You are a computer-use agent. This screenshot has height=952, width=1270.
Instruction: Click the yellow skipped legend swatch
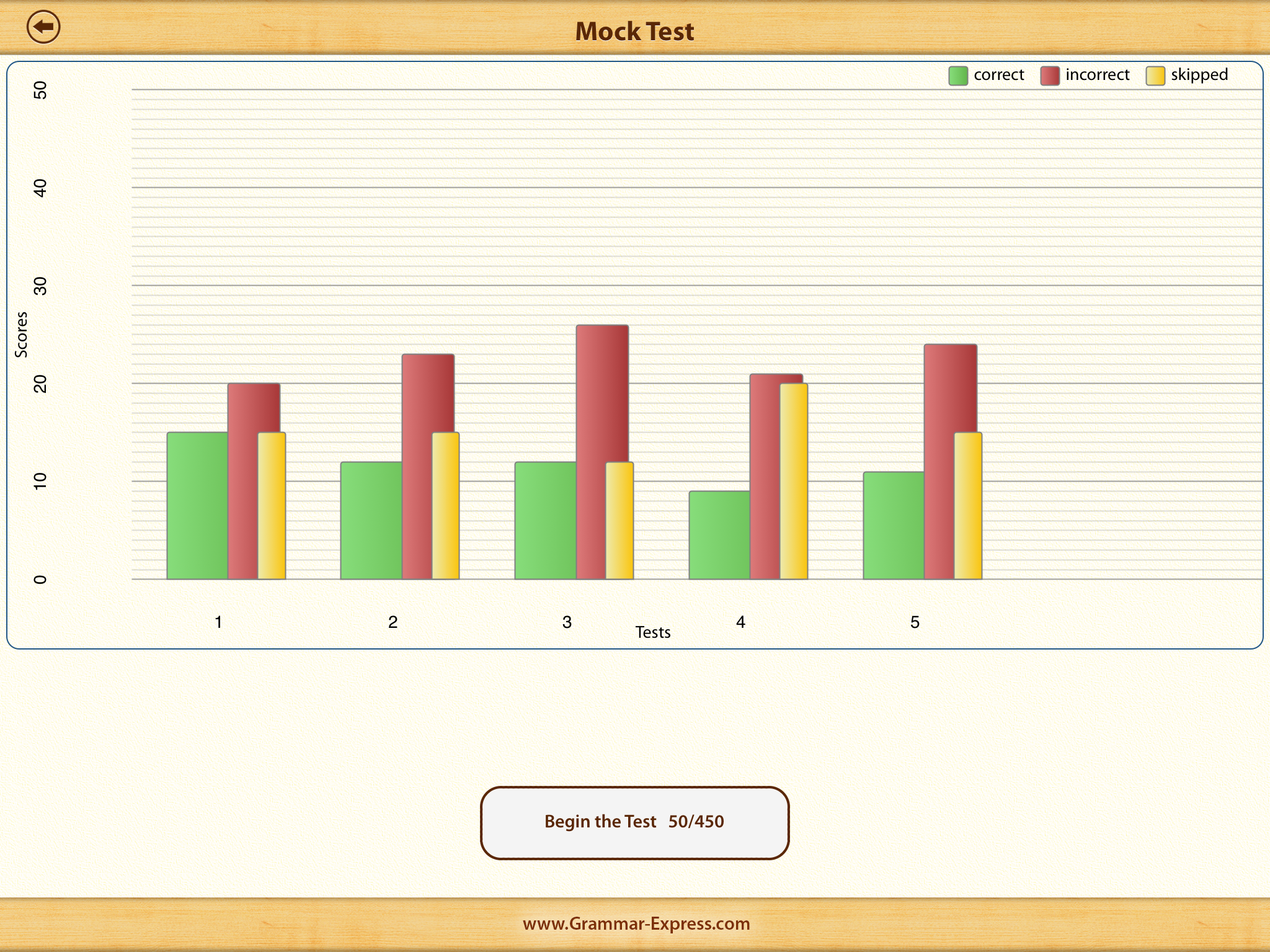[x=1155, y=76]
